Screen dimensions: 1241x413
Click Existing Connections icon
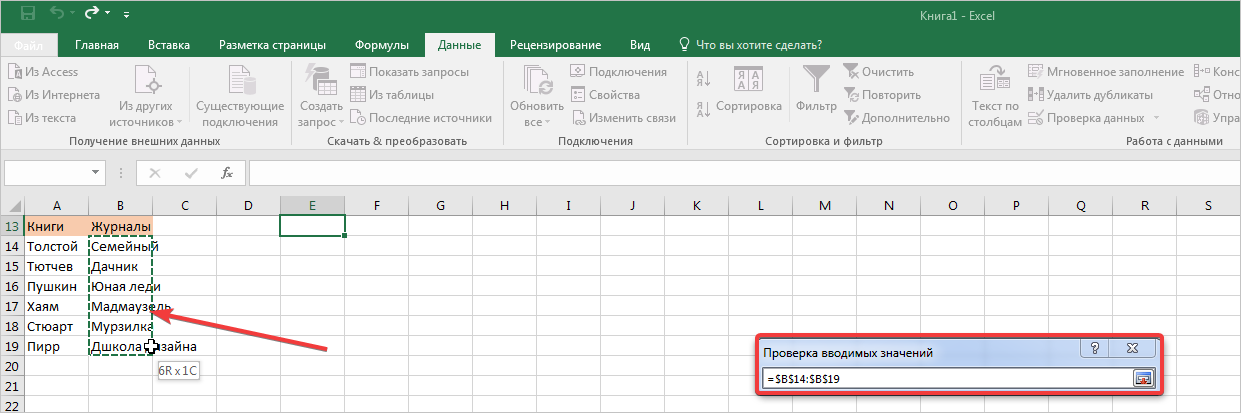click(x=239, y=97)
